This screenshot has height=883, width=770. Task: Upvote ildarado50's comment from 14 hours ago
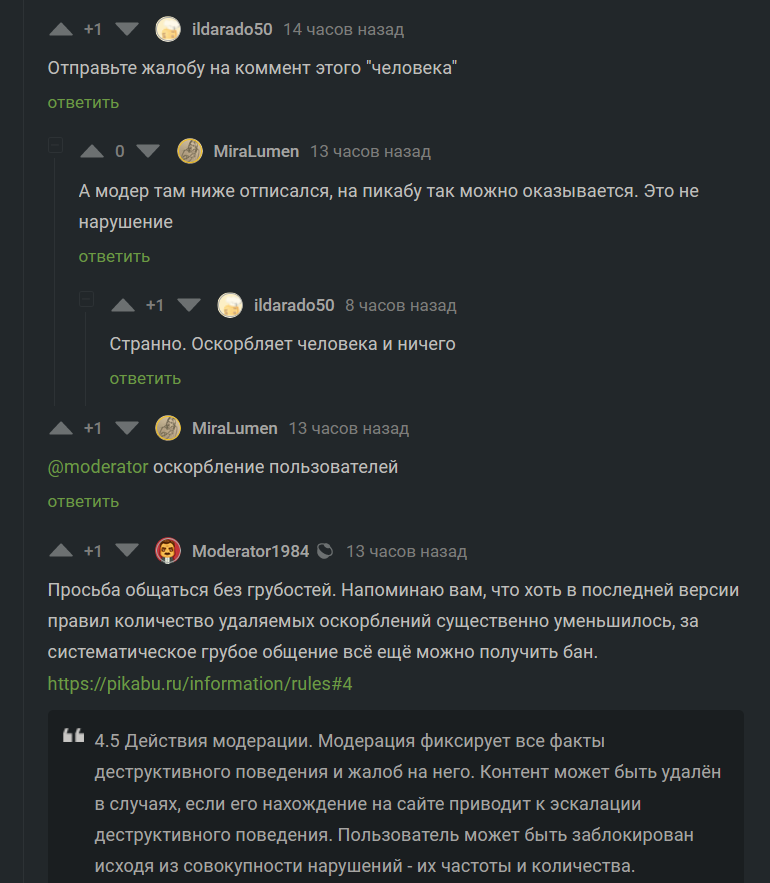coord(61,29)
